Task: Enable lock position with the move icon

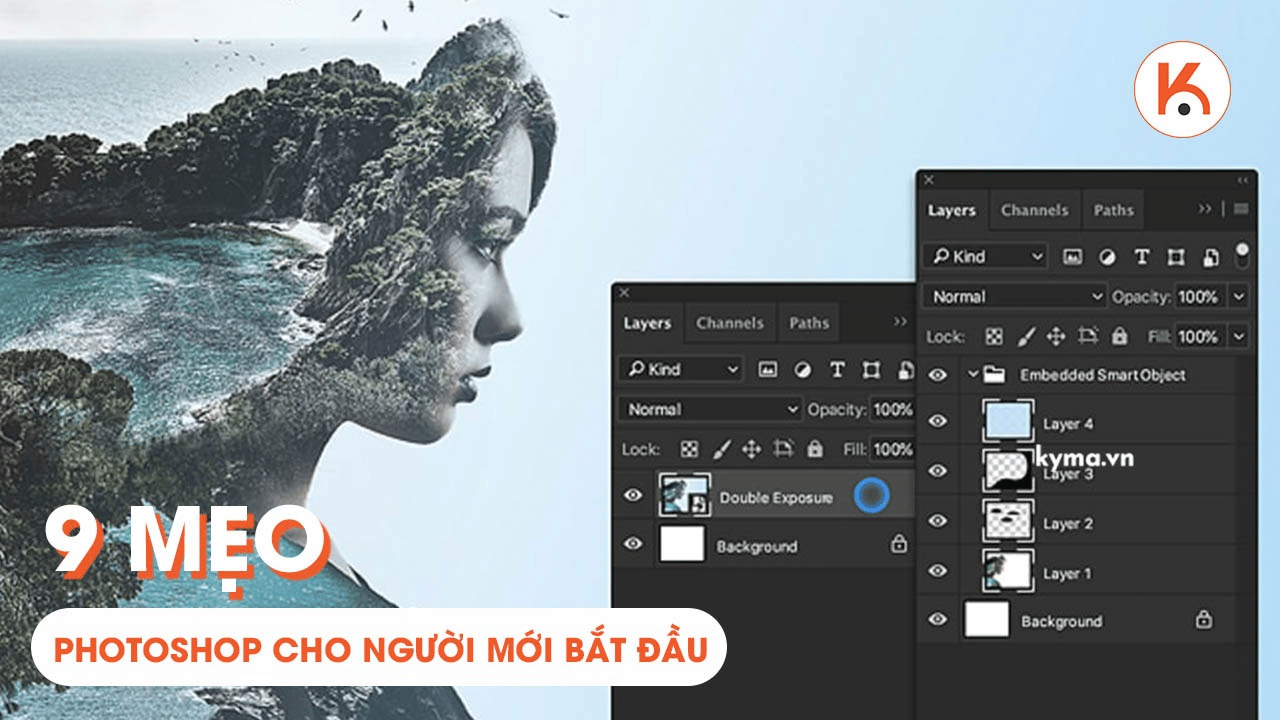Action: [1056, 337]
